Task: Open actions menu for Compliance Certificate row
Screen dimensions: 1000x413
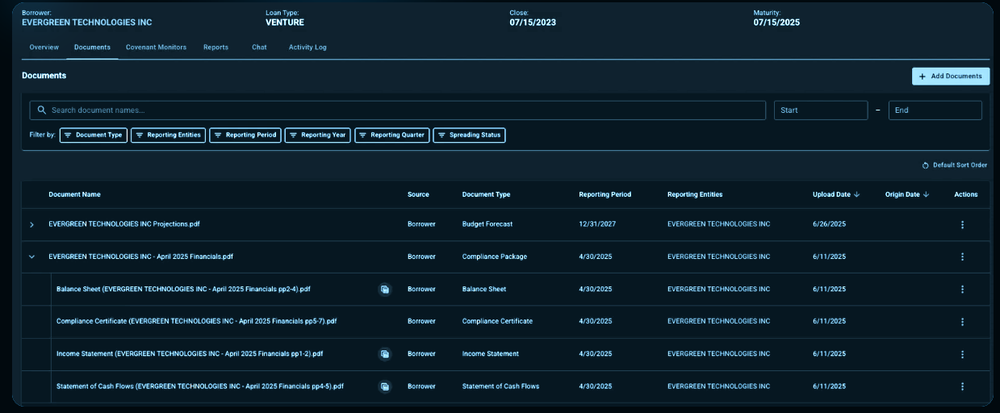Action: tap(962, 322)
